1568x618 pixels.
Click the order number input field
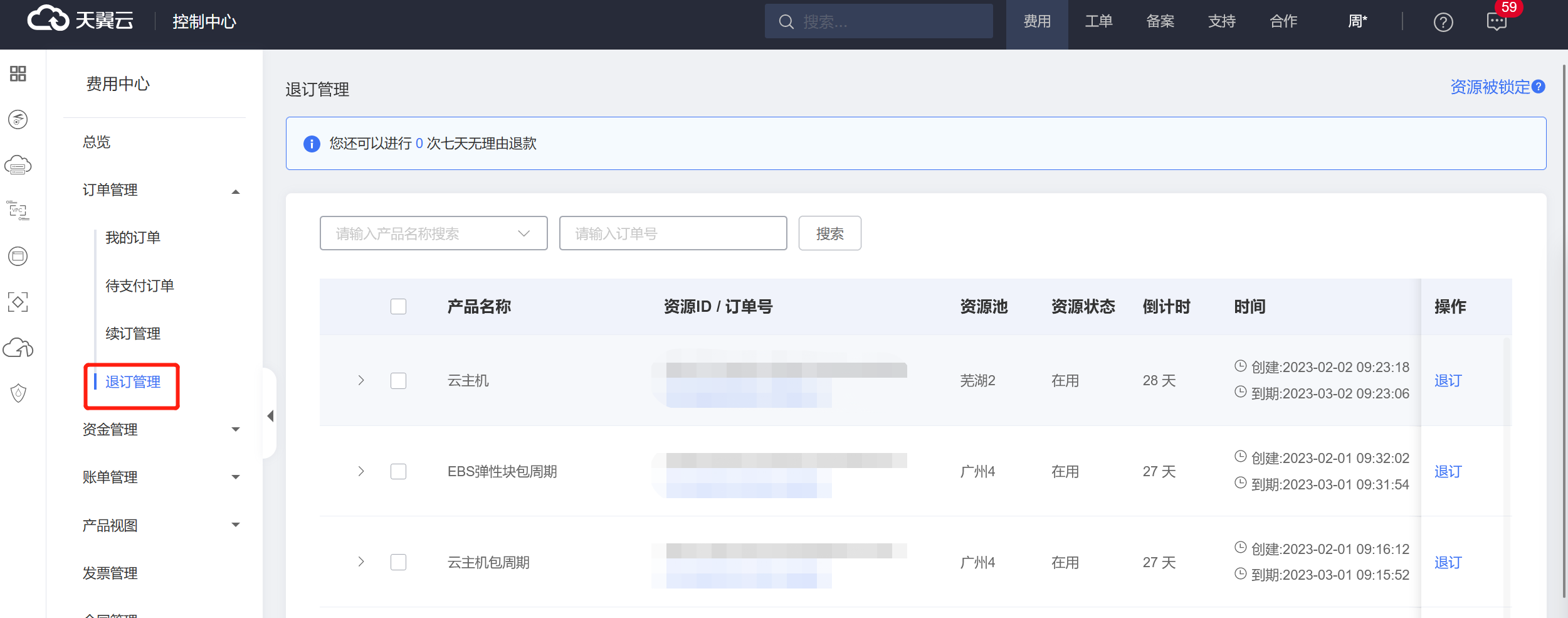point(673,233)
